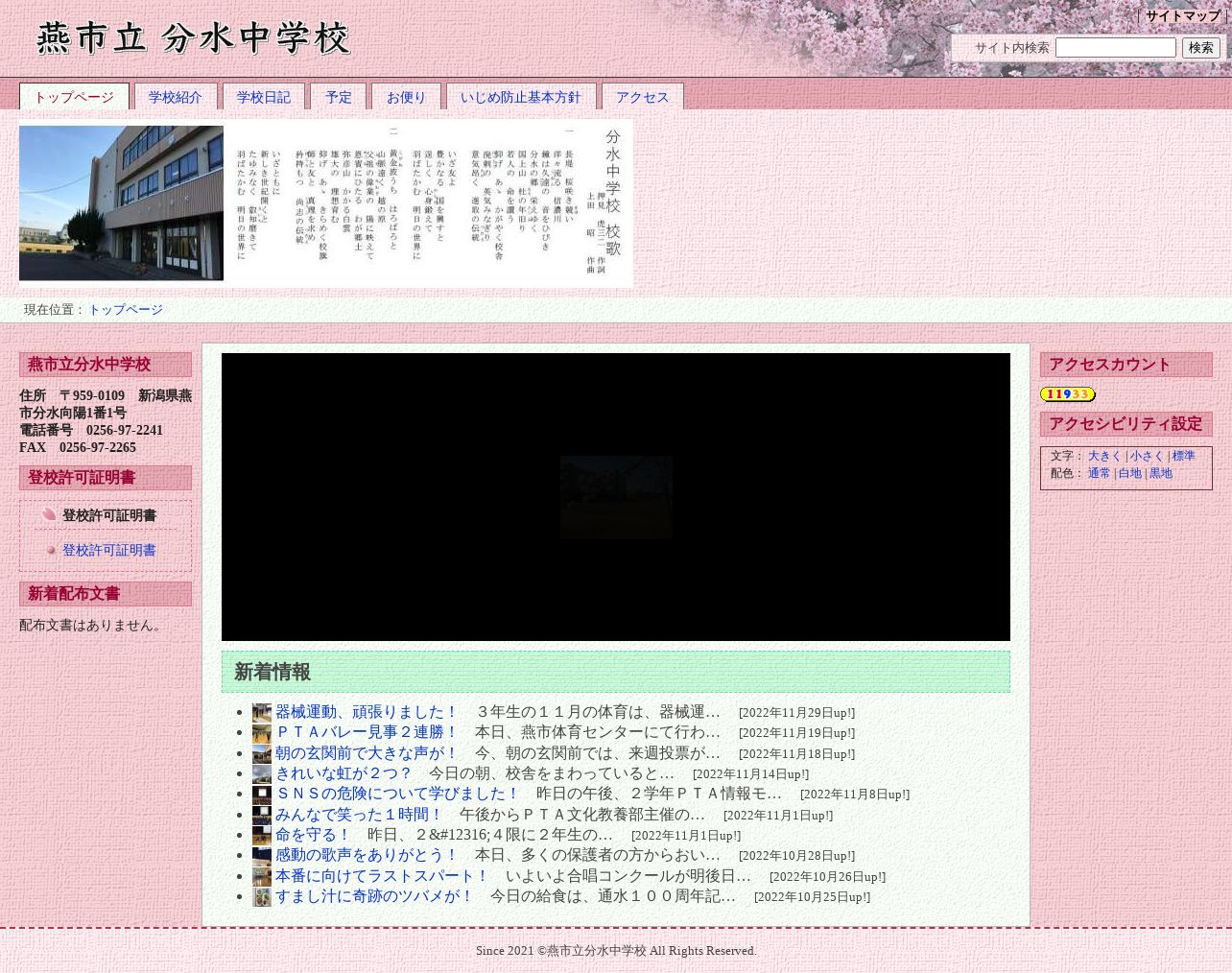Click the dark slideshow image in center
This screenshot has height=973, width=1232.
click(616, 497)
